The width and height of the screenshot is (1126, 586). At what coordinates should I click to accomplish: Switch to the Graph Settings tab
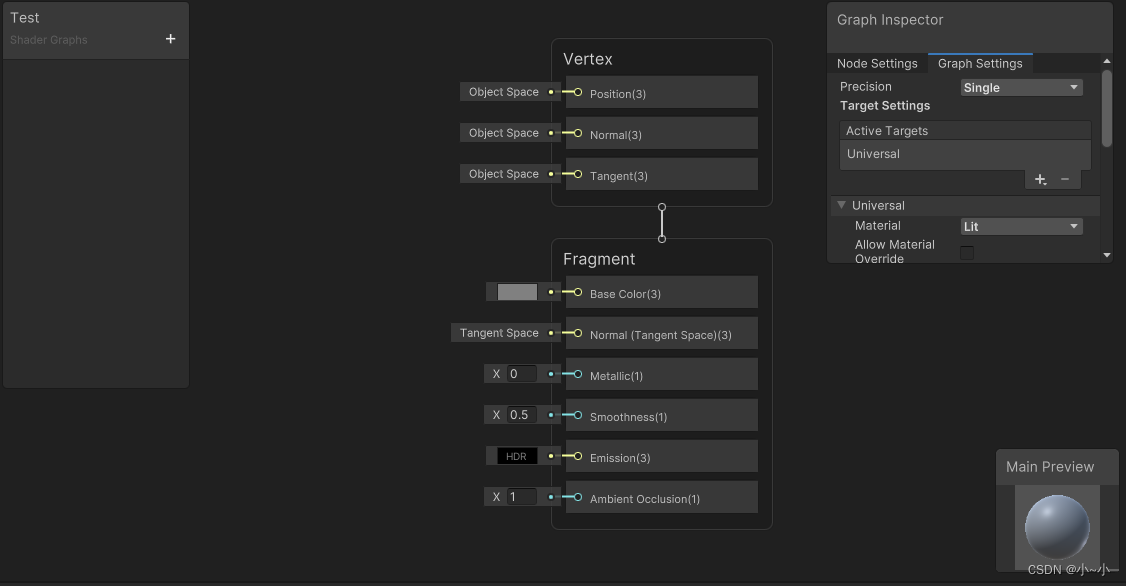pyautogui.click(x=980, y=63)
